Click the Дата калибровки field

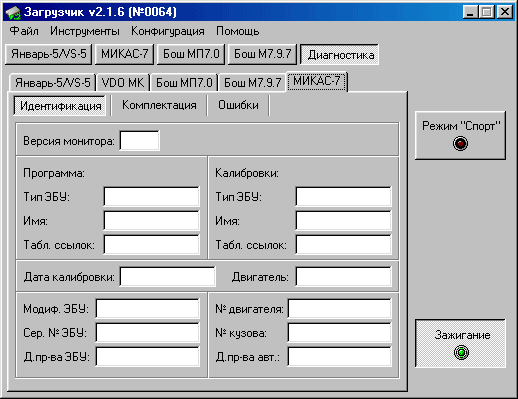(168, 276)
